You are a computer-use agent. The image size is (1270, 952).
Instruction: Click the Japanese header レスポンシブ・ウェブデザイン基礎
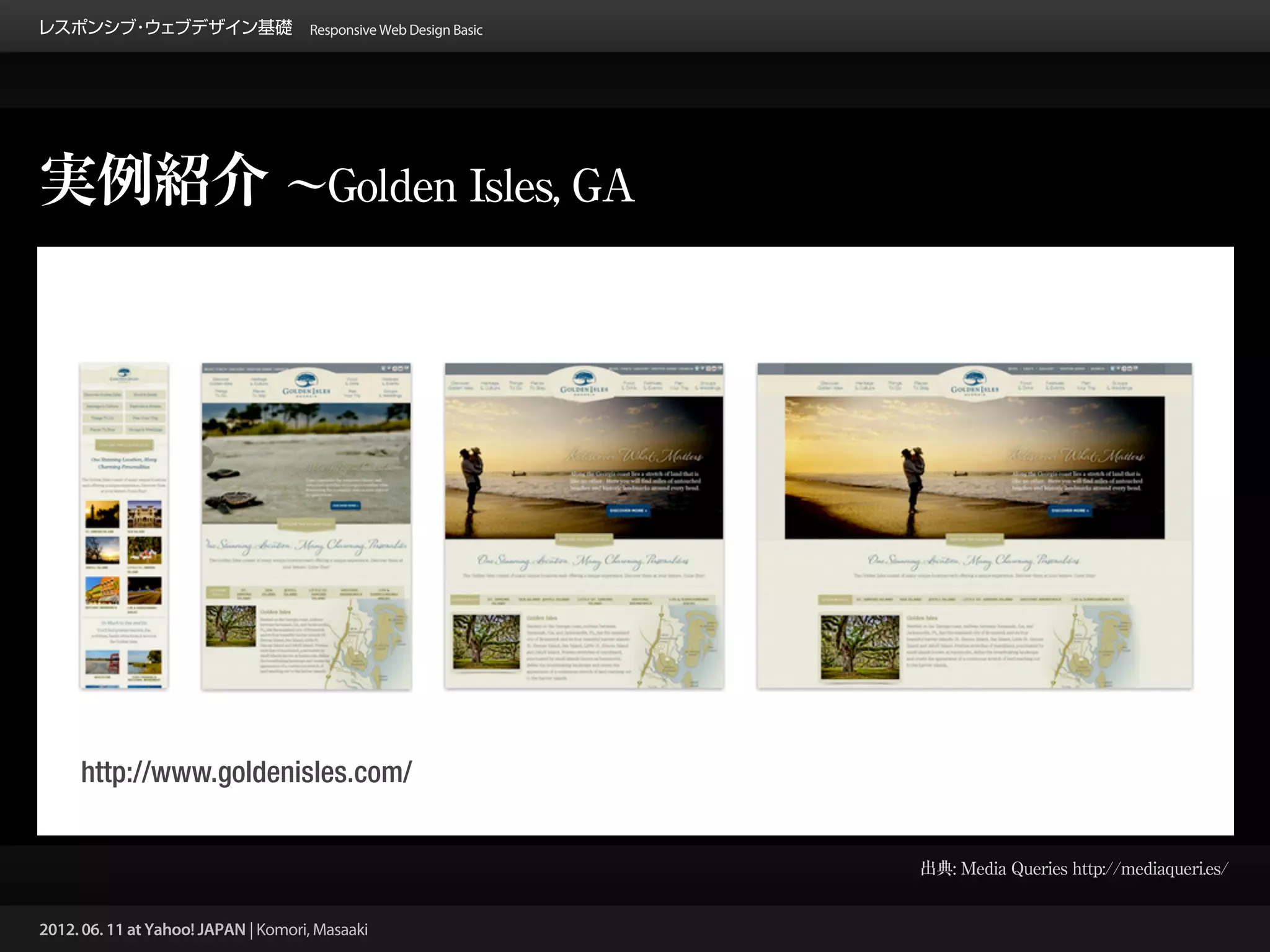point(166,28)
